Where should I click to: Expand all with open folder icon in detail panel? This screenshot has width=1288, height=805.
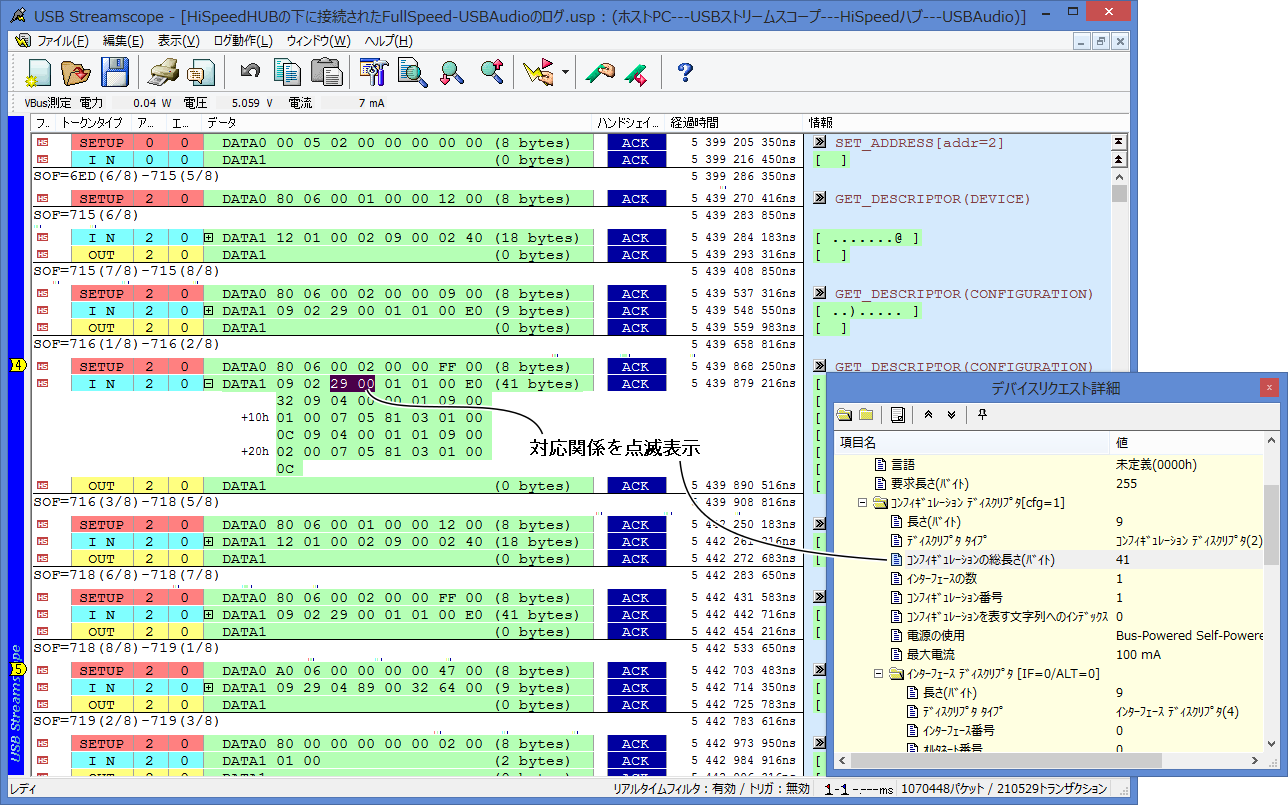coord(844,415)
